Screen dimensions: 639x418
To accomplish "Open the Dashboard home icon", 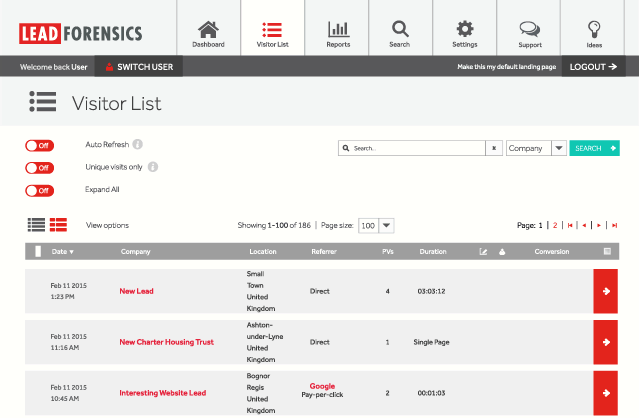I will 208,29.
